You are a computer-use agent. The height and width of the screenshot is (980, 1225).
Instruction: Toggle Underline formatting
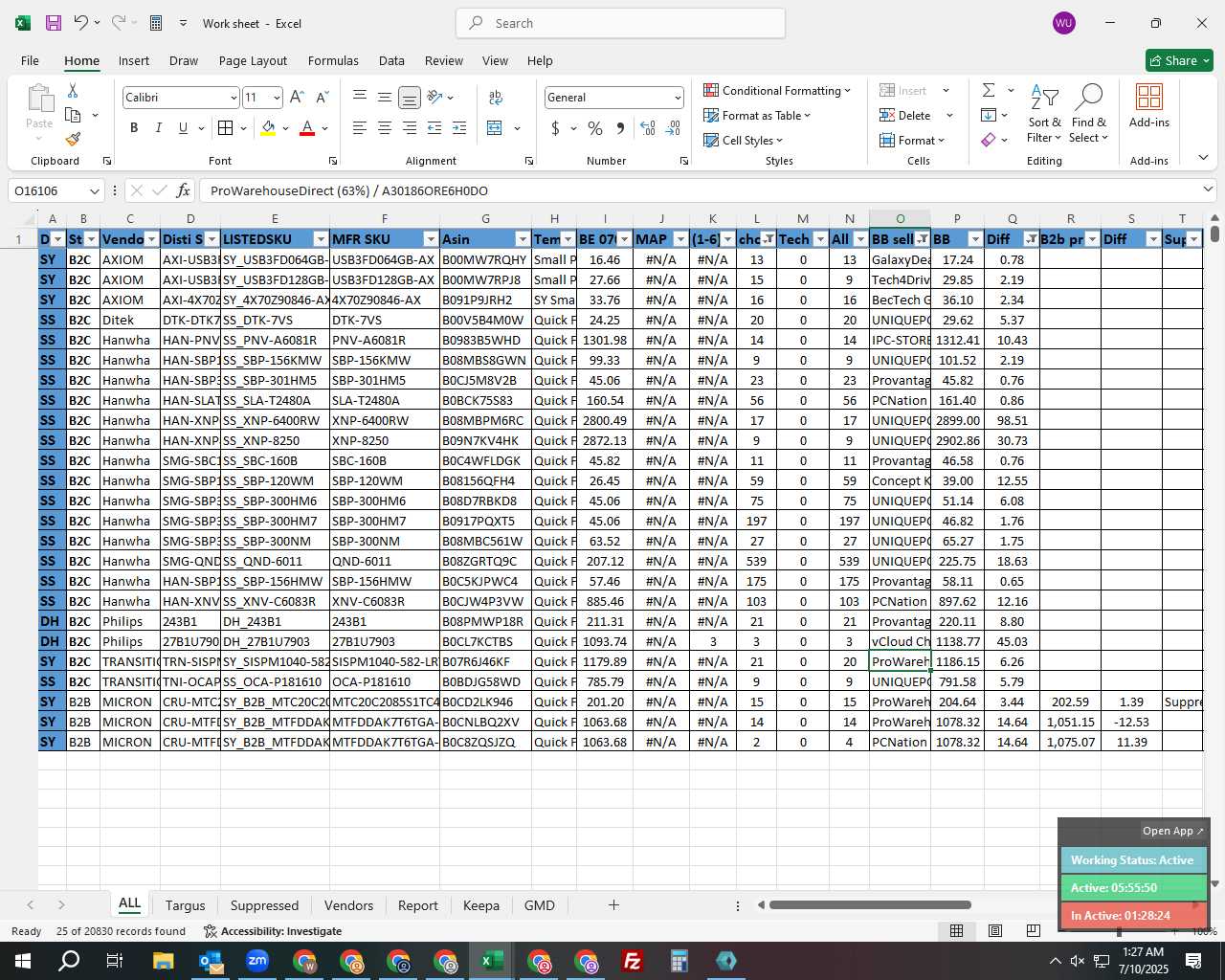pos(183,128)
